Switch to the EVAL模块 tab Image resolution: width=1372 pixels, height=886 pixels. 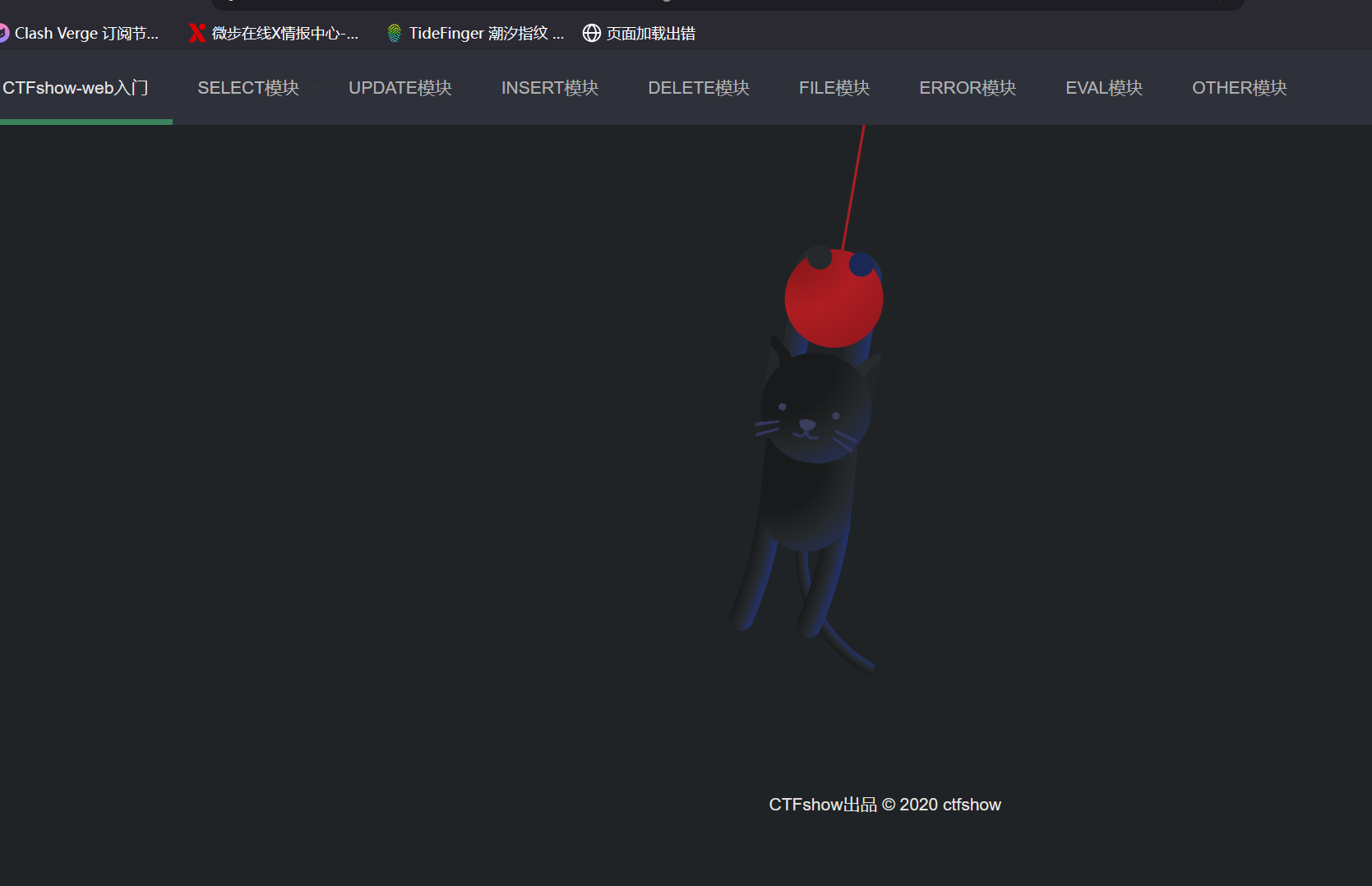point(1104,88)
